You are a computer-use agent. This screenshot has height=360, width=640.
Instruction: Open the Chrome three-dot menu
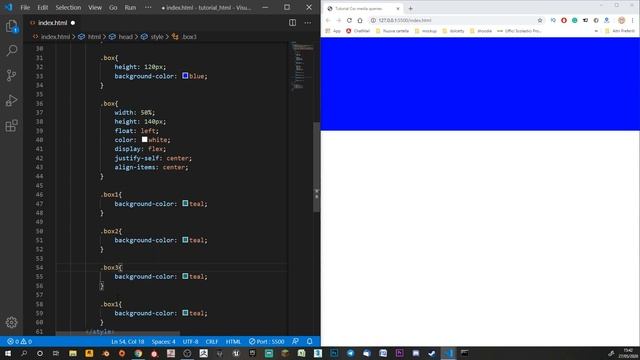[633, 20]
